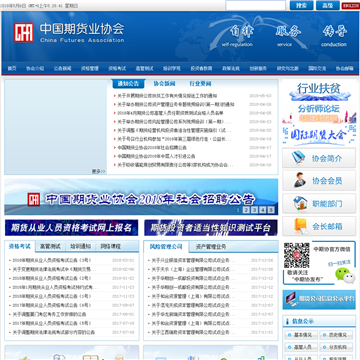Open 国际交流 in the navigation bar
The width and height of the screenshot is (360, 360).
tap(317, 68)
